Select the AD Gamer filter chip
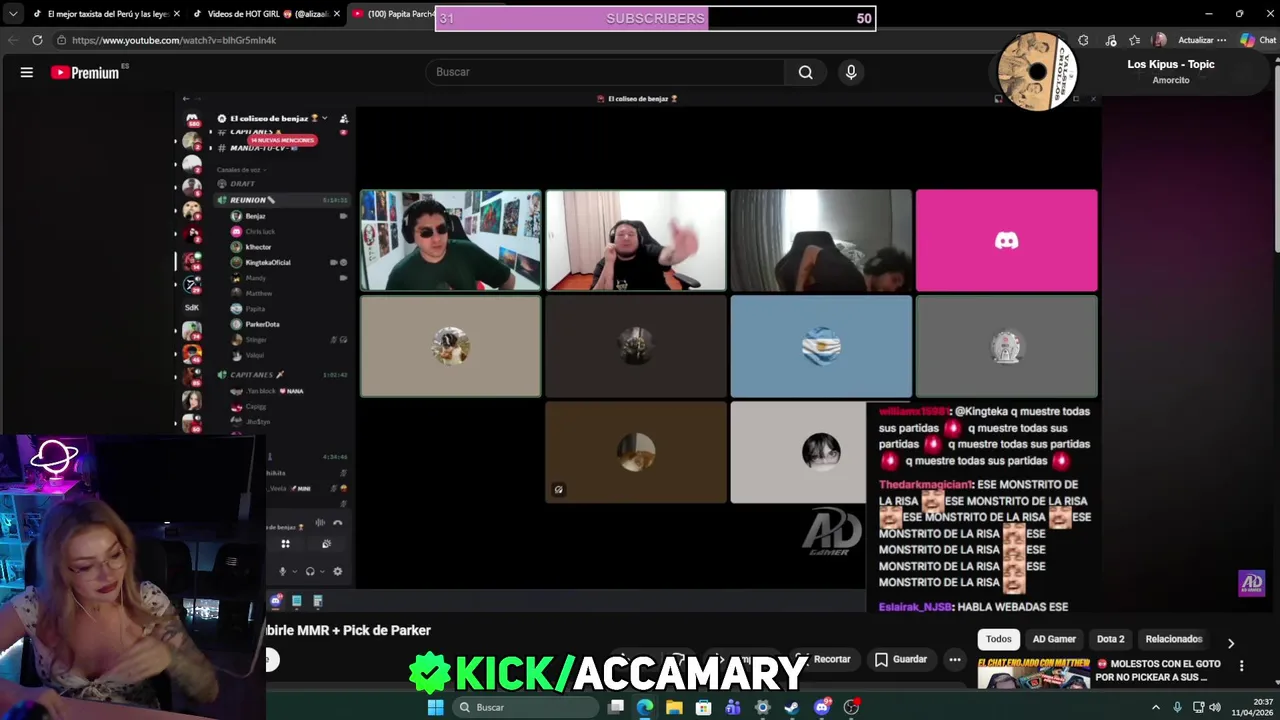 (1054, 639)
